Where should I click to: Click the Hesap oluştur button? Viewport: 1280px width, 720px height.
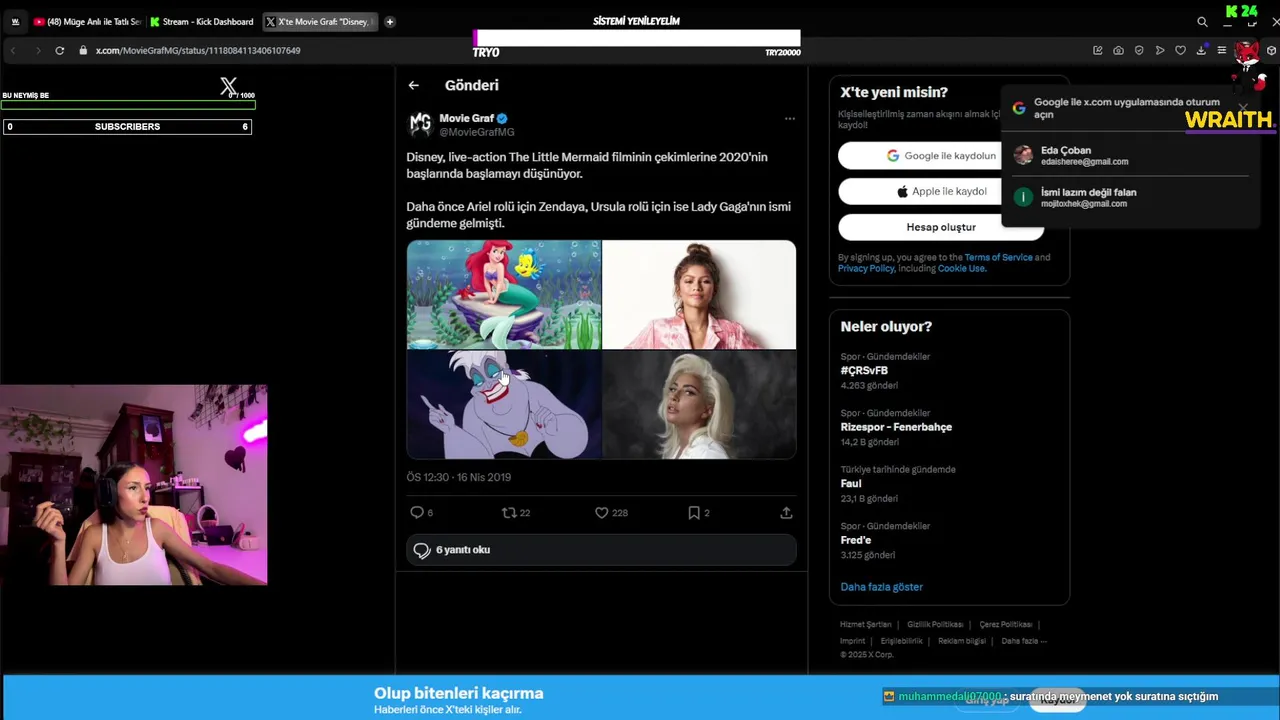pyautogui.click(x=941, y=227)
